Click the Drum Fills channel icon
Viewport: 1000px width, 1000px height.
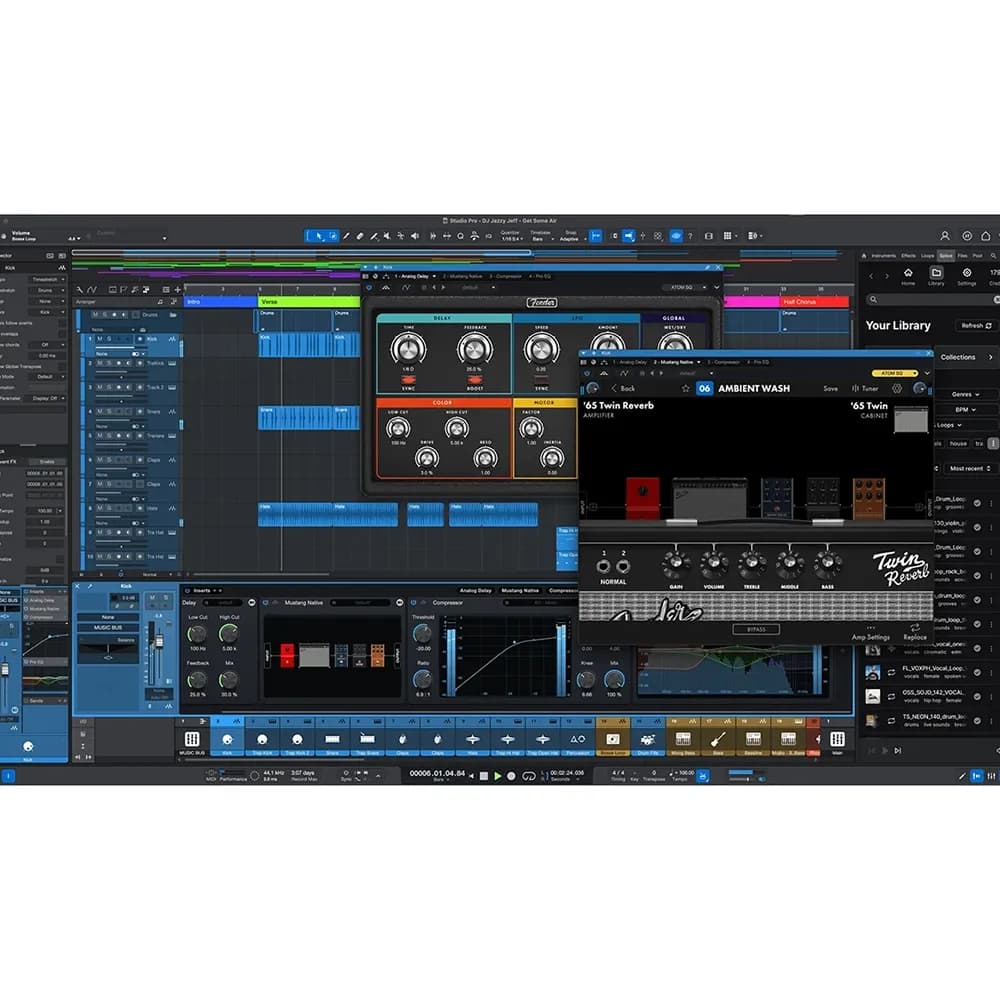[647, 739]
